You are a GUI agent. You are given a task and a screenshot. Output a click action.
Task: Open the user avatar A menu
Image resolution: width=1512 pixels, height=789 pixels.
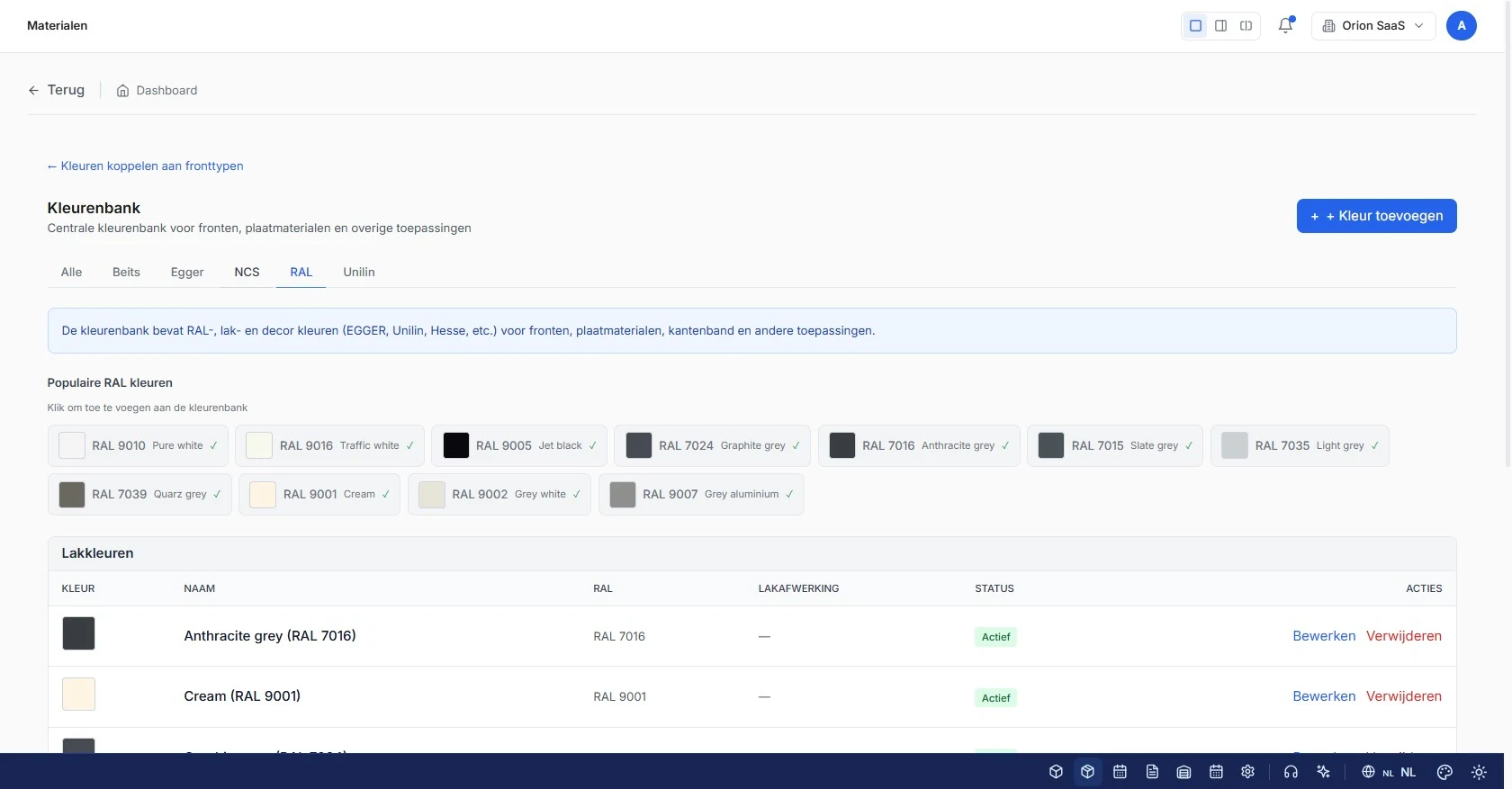pos(1461,25)
